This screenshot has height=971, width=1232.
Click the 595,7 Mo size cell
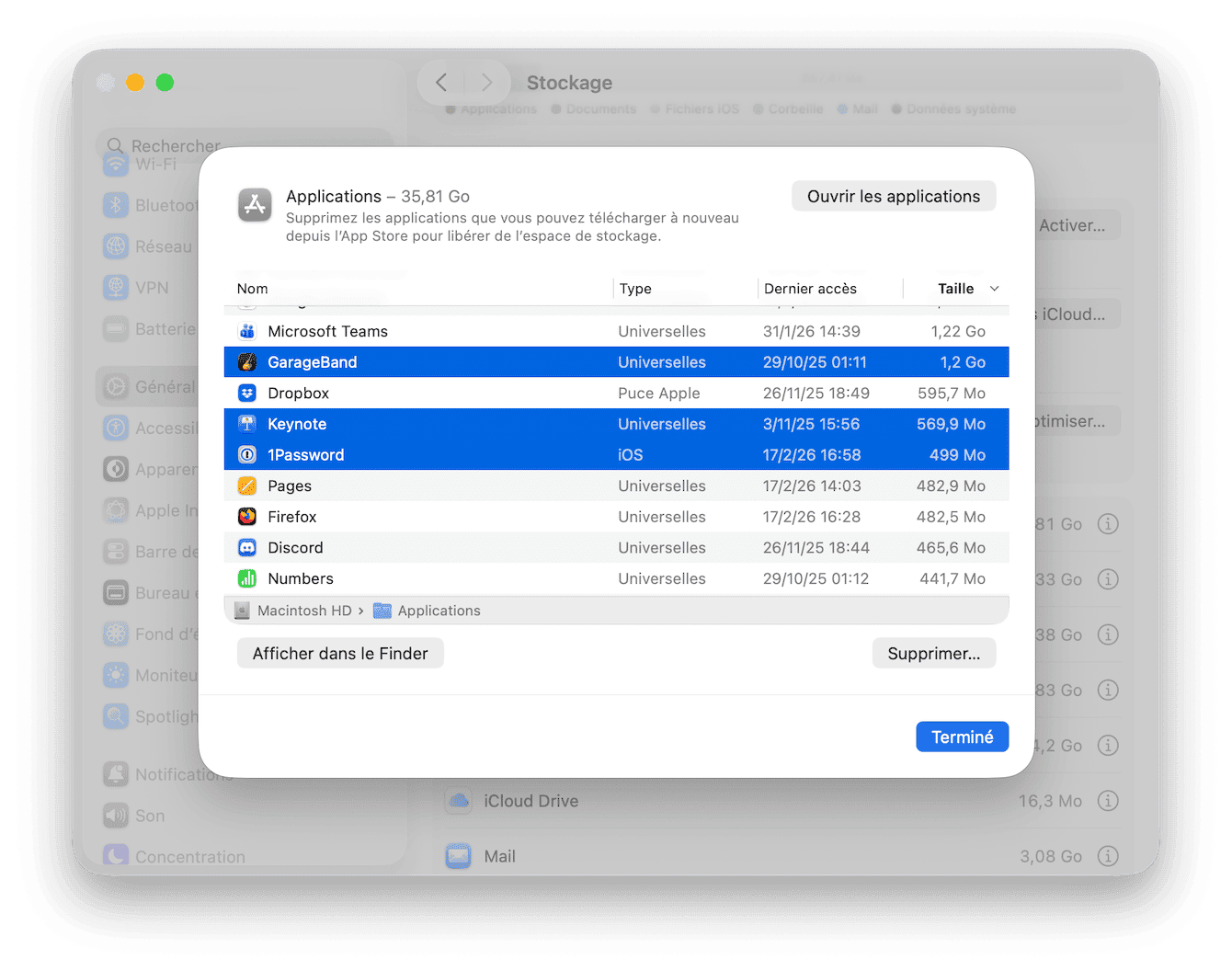(x=951, y=393)
